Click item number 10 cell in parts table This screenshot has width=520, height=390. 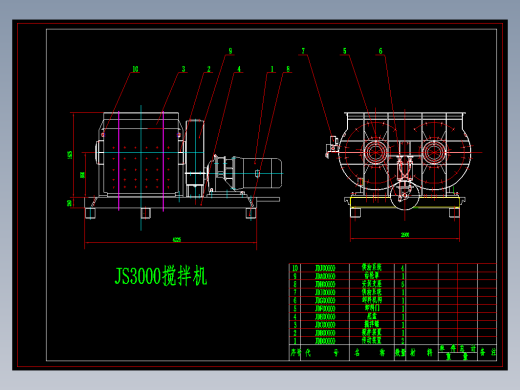pyautogui.click(x=295, y=268)
